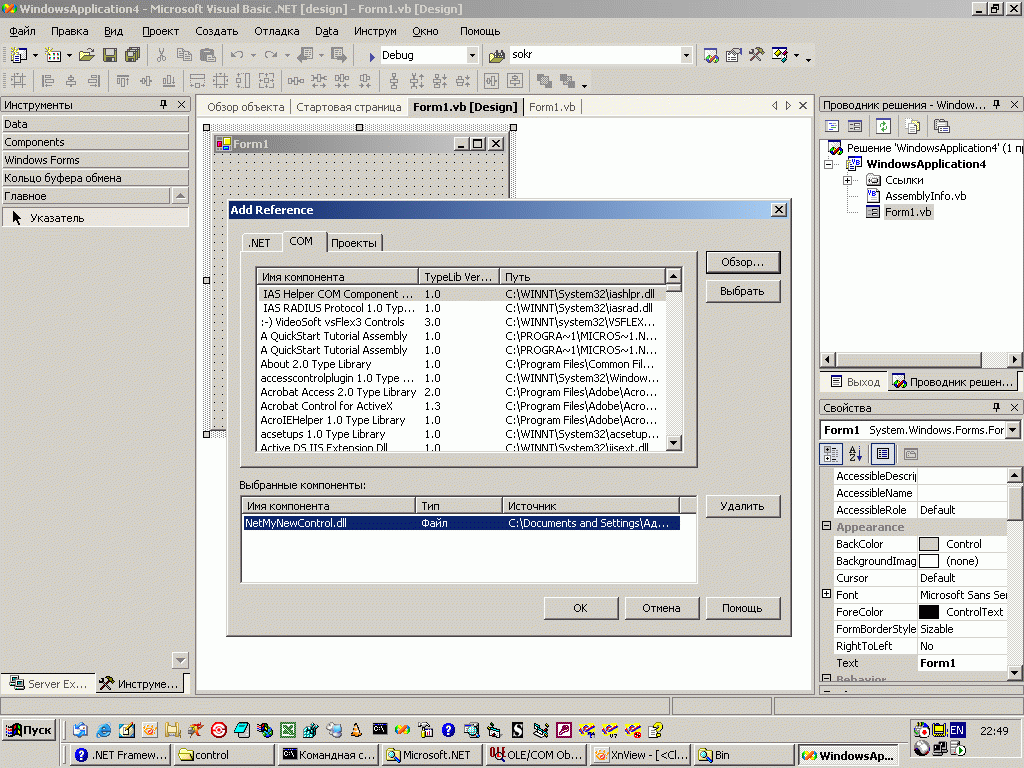Click the Align Lefts layout icon
The height and width of the screenshot is (768, 1024).
pyautogui.click(x=48, y=81)
